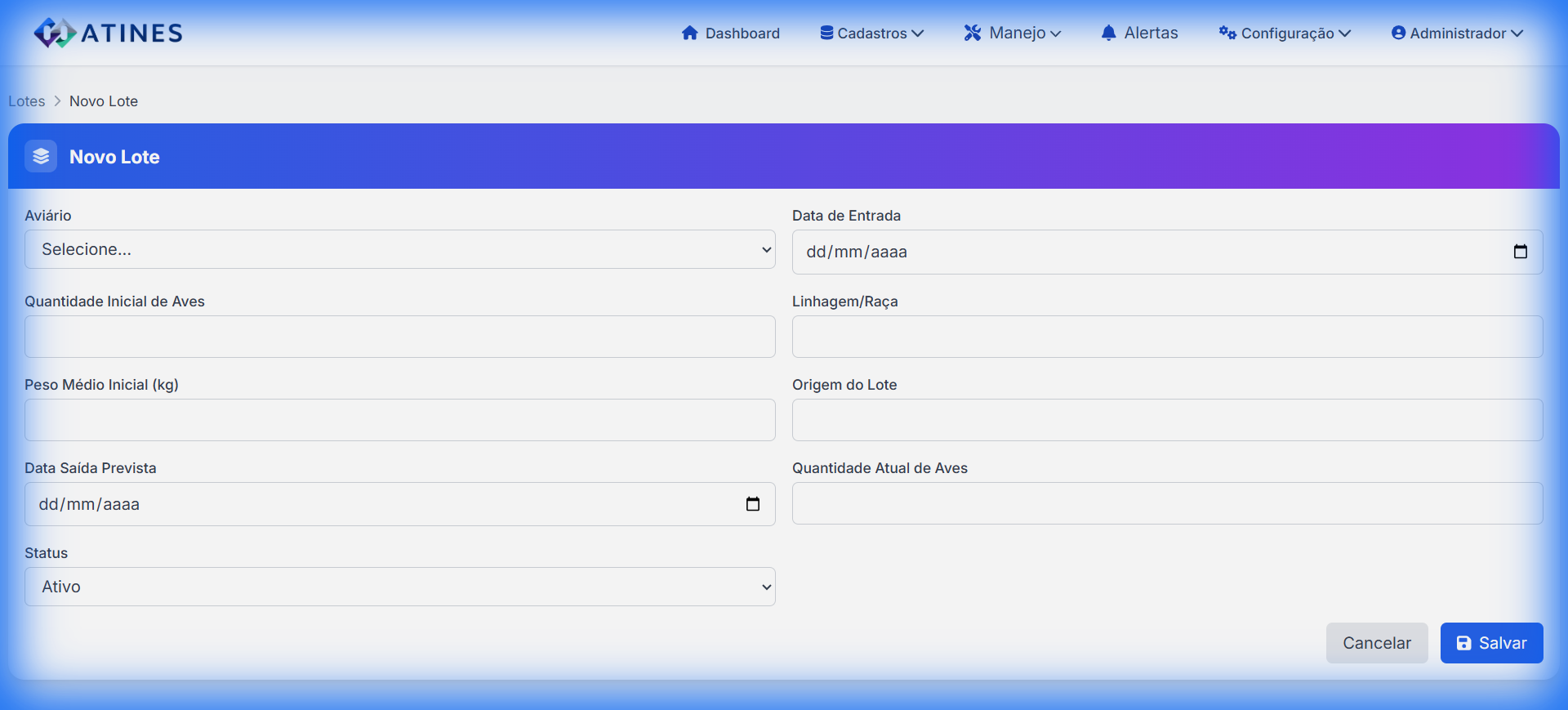Click into the Linhagem/Raça field
The height and width of the screenshot is (710, 1568).
1167,337
